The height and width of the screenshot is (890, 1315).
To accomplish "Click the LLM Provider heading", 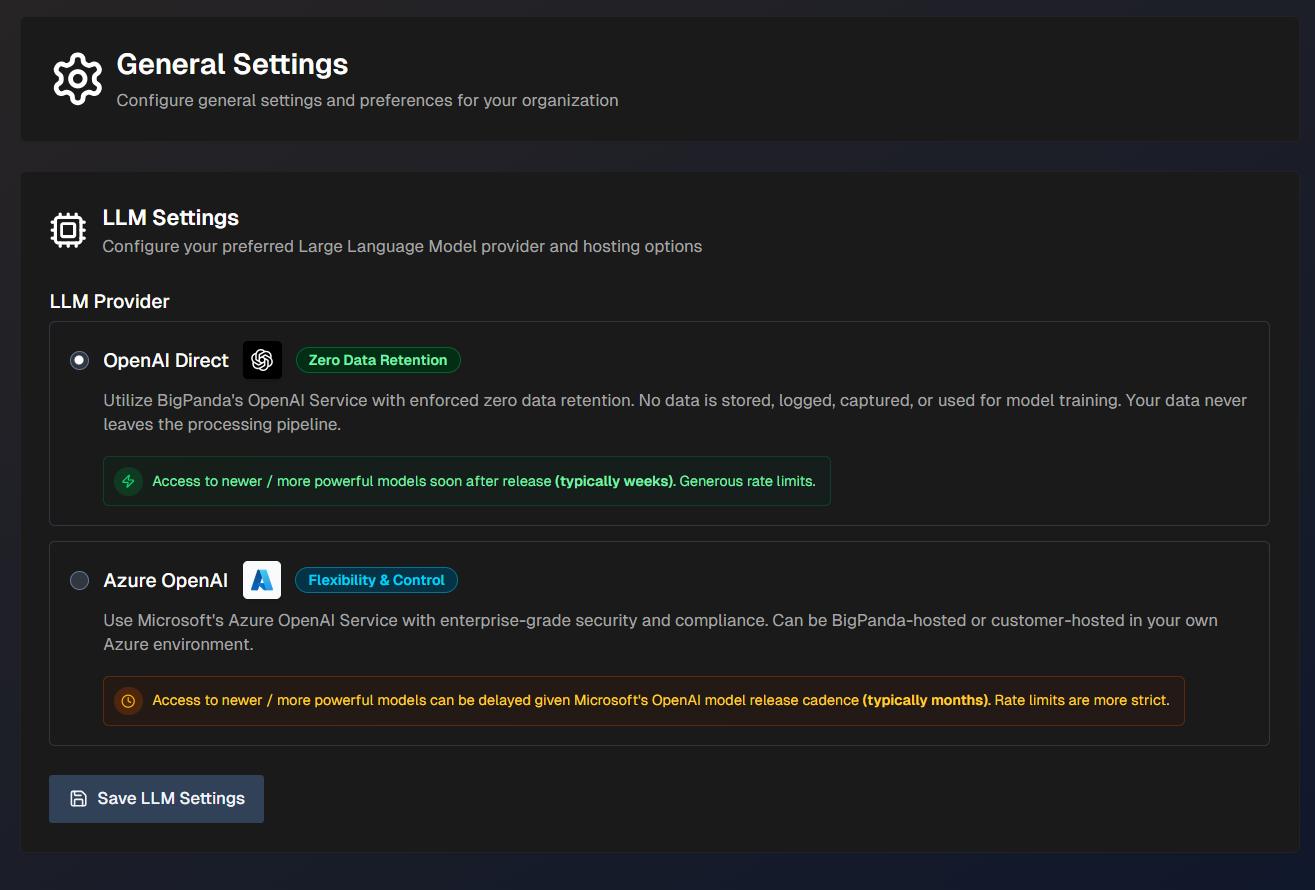I will (109, 301).
